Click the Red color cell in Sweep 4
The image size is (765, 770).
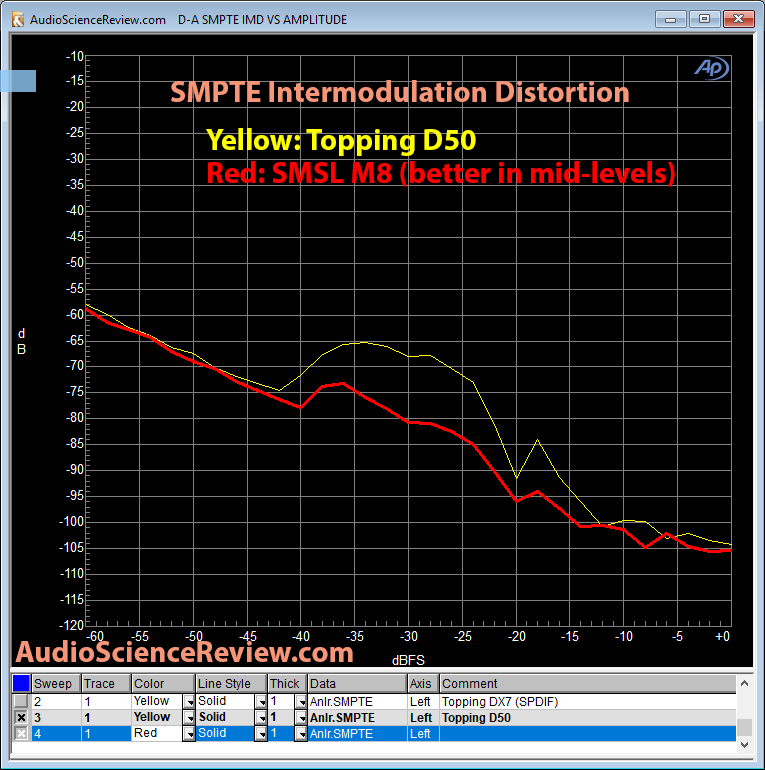pyautogui.click(x=157, y=734)
